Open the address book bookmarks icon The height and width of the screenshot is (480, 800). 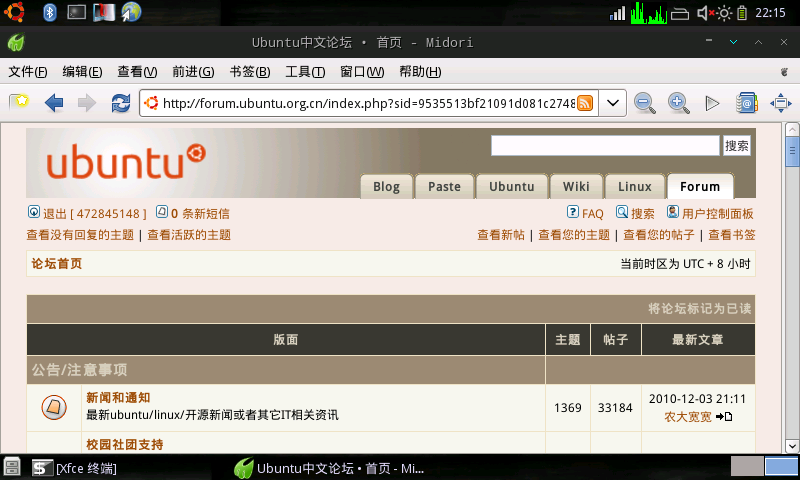[746, 103]
